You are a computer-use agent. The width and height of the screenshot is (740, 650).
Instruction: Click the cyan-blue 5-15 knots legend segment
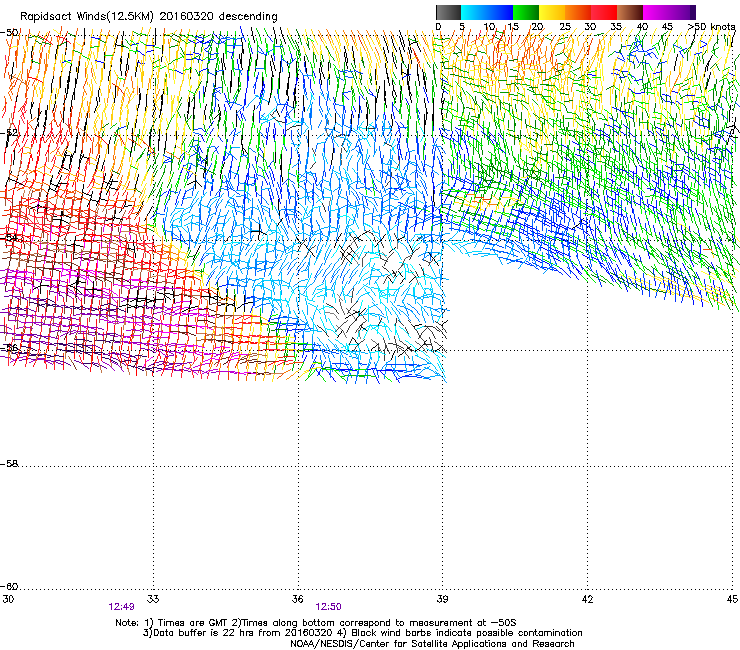tap(487, 12)
